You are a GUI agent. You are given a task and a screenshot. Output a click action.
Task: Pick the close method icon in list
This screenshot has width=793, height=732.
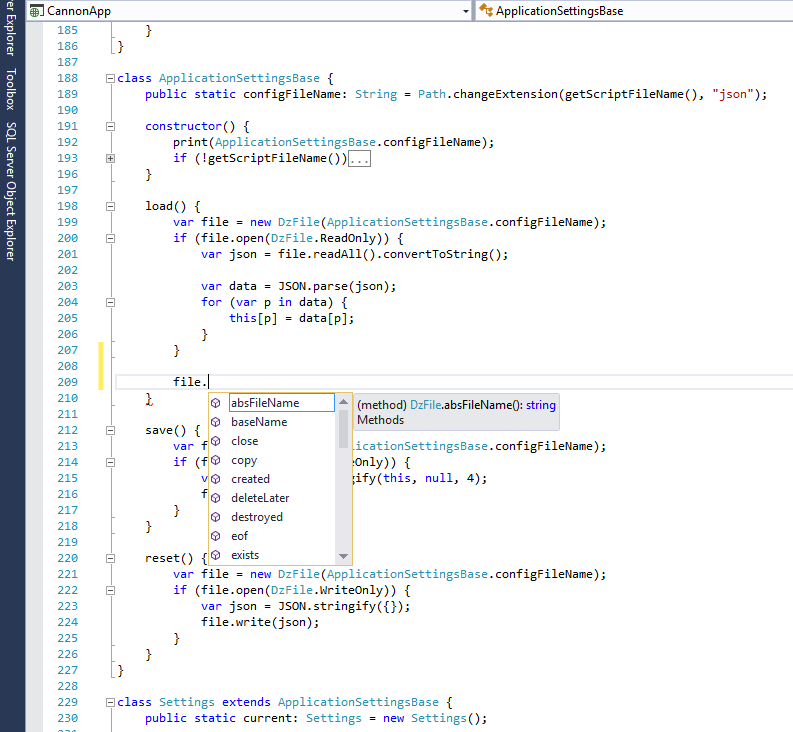[x=216, y=441]
